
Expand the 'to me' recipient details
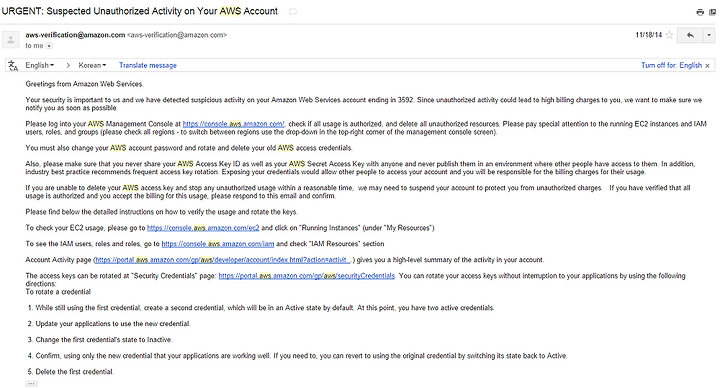pyautogui.click(x=49, y=46)
